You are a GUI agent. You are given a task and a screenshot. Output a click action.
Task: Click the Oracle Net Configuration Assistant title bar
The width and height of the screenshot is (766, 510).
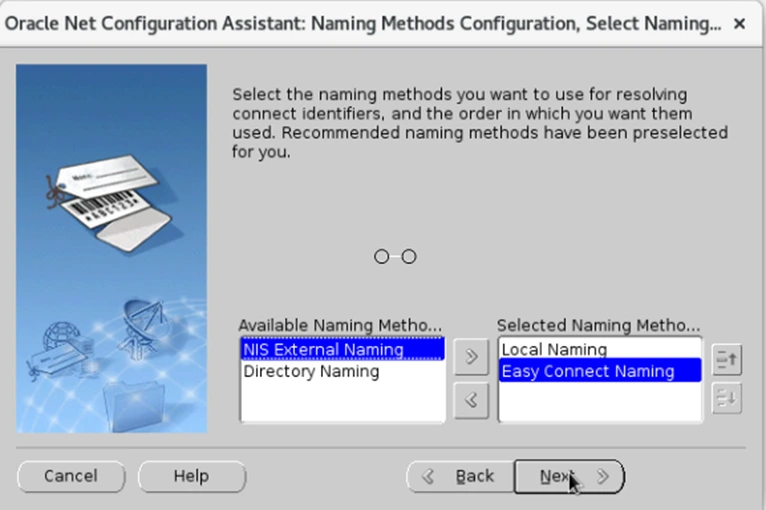pos(360,23)
